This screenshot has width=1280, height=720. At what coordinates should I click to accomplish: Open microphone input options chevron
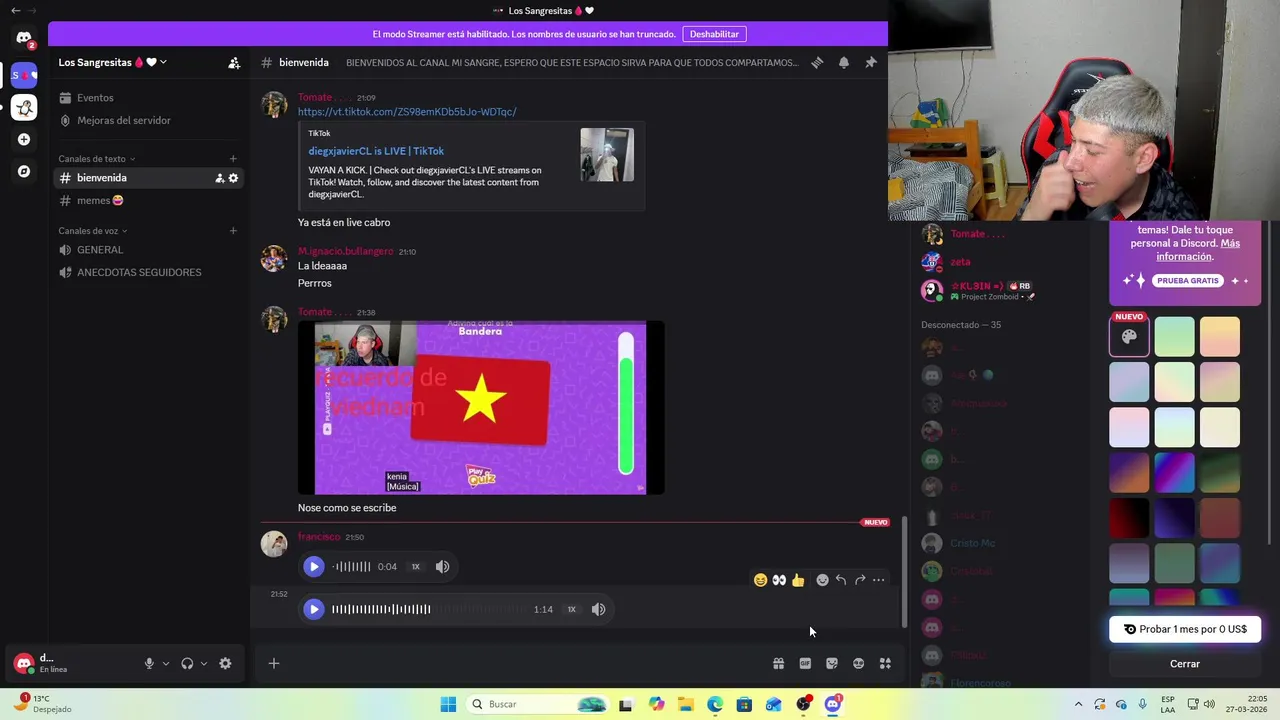point(166,663)
